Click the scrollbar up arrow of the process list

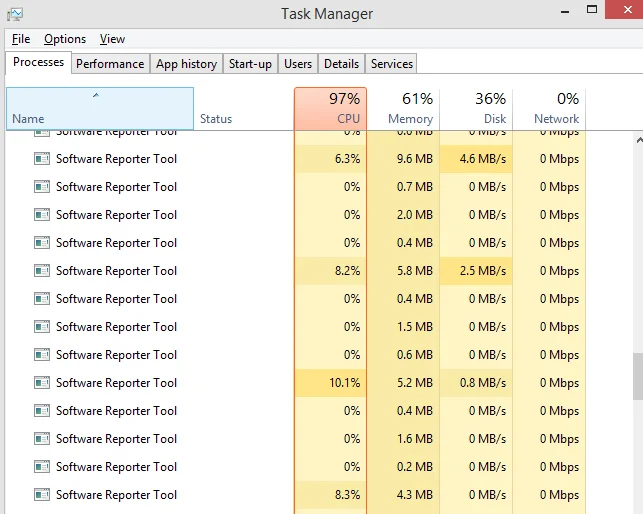(639, 140)
